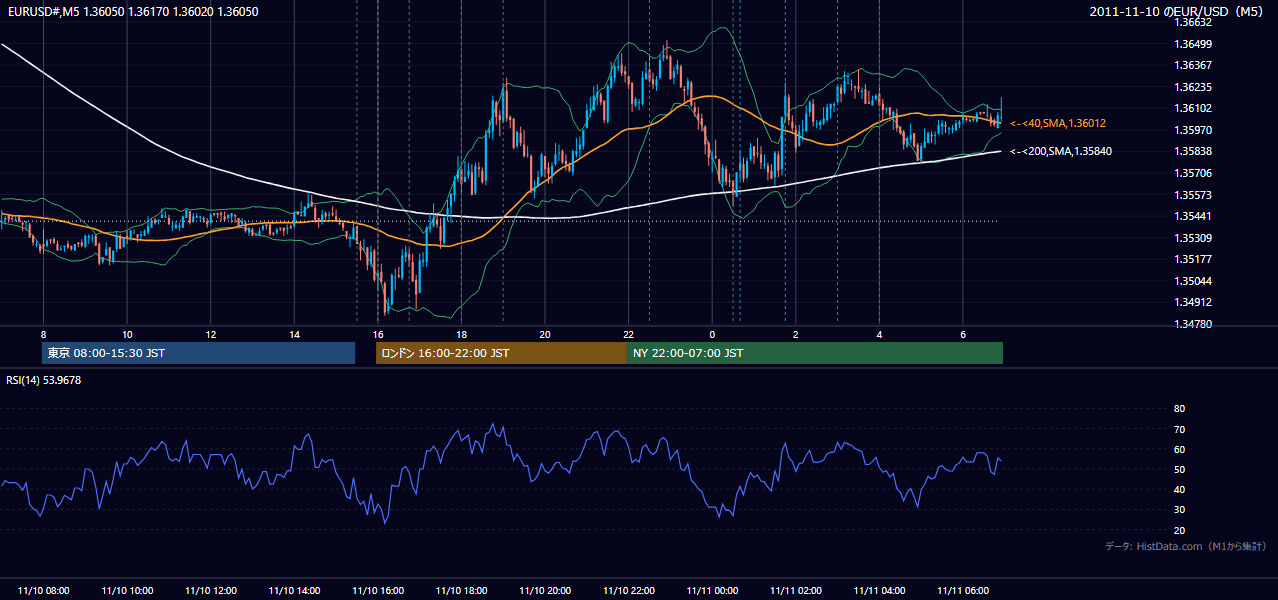
Task: Click RSI scale level 40
Action: [1179, 490]
